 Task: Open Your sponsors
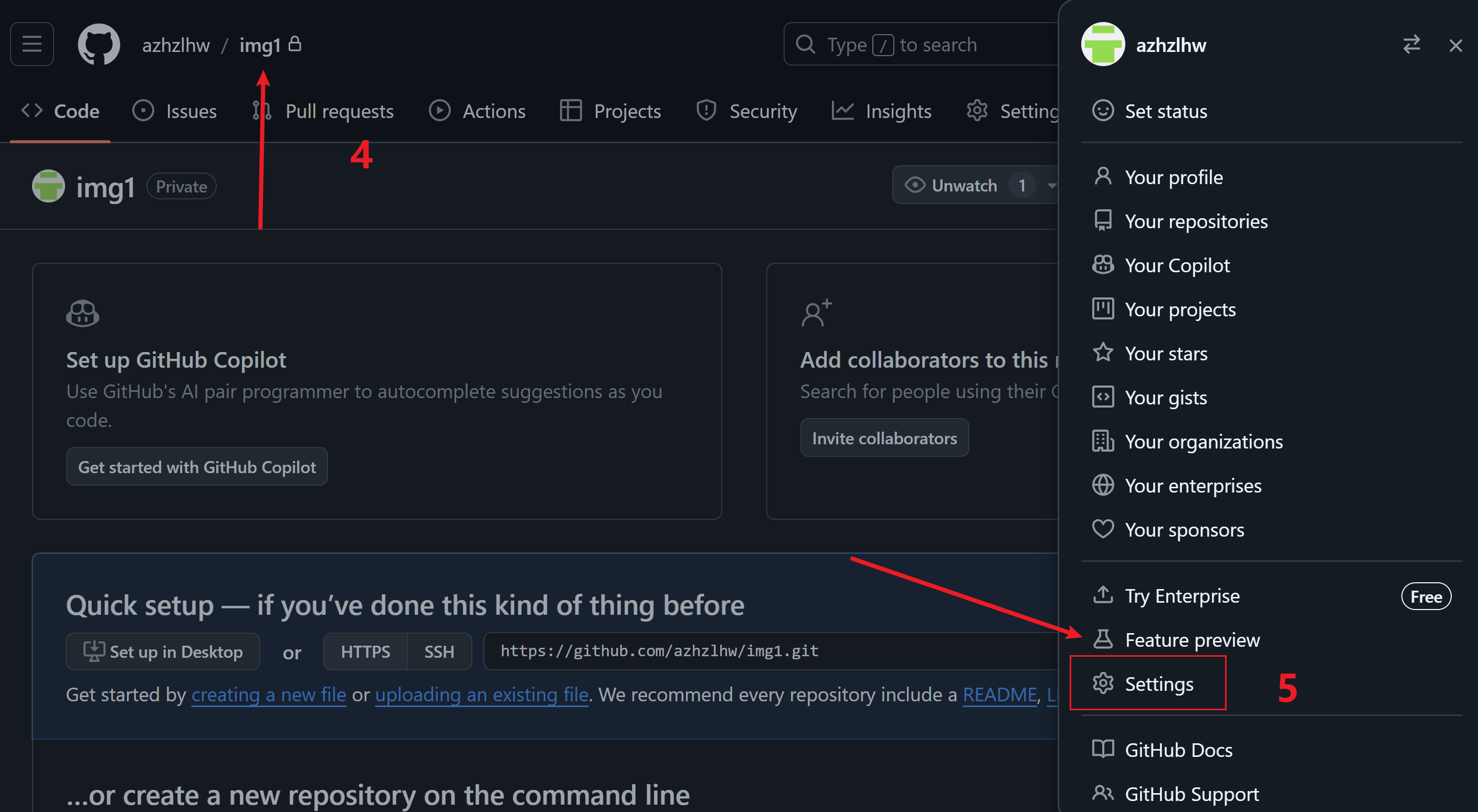(x=1271, y=530)
